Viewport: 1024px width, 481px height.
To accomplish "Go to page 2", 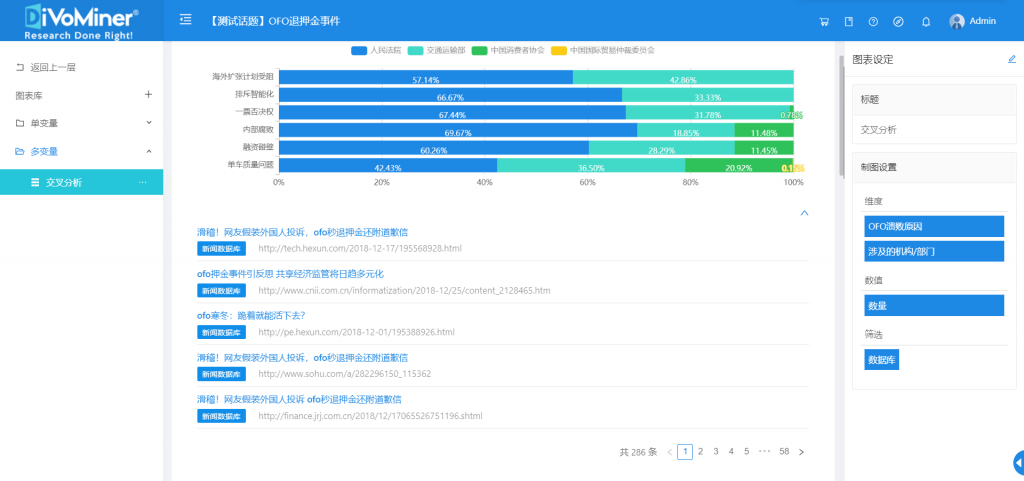I will [x=700, y=452].
